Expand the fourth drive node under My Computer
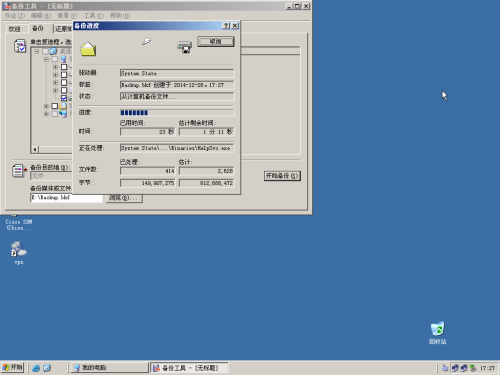 click(55, 90)
